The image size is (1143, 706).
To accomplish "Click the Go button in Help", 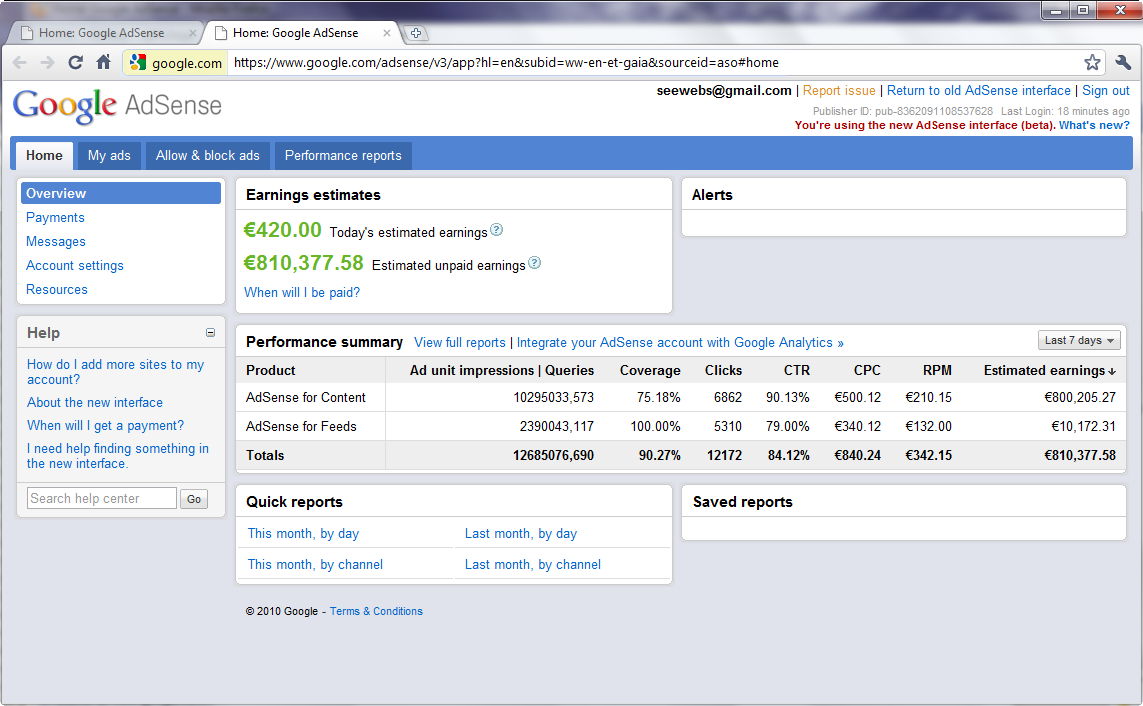I will (x=194, y=499).
